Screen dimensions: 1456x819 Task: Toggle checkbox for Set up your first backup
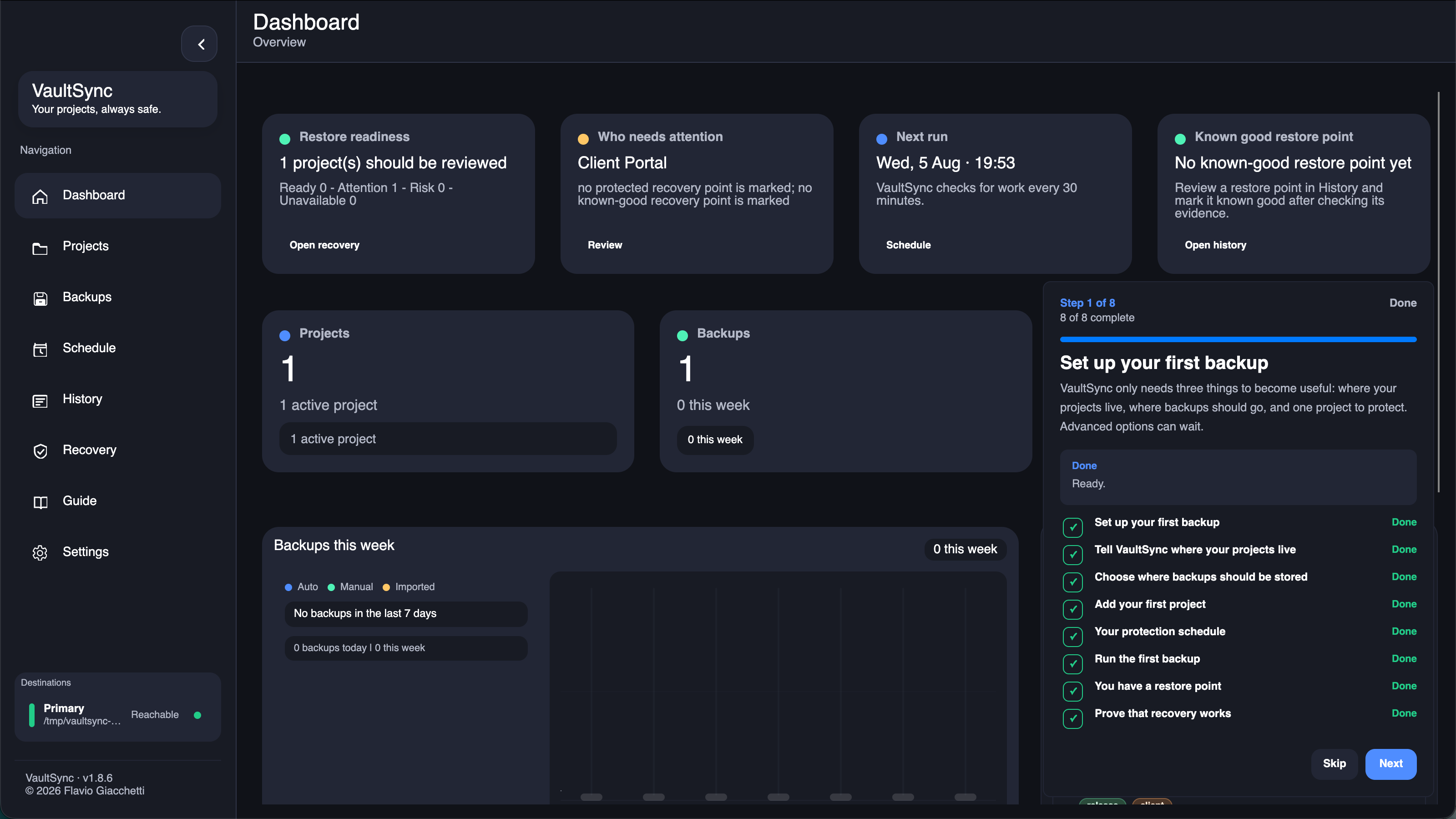[1072, 527]
